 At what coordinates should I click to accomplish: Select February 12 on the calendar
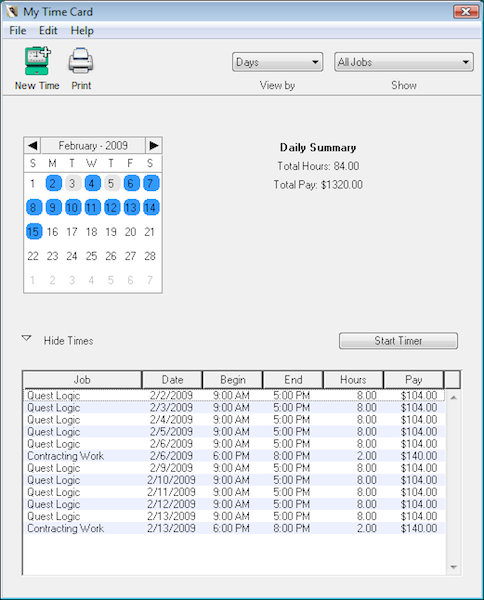click(x=111, y=208)
